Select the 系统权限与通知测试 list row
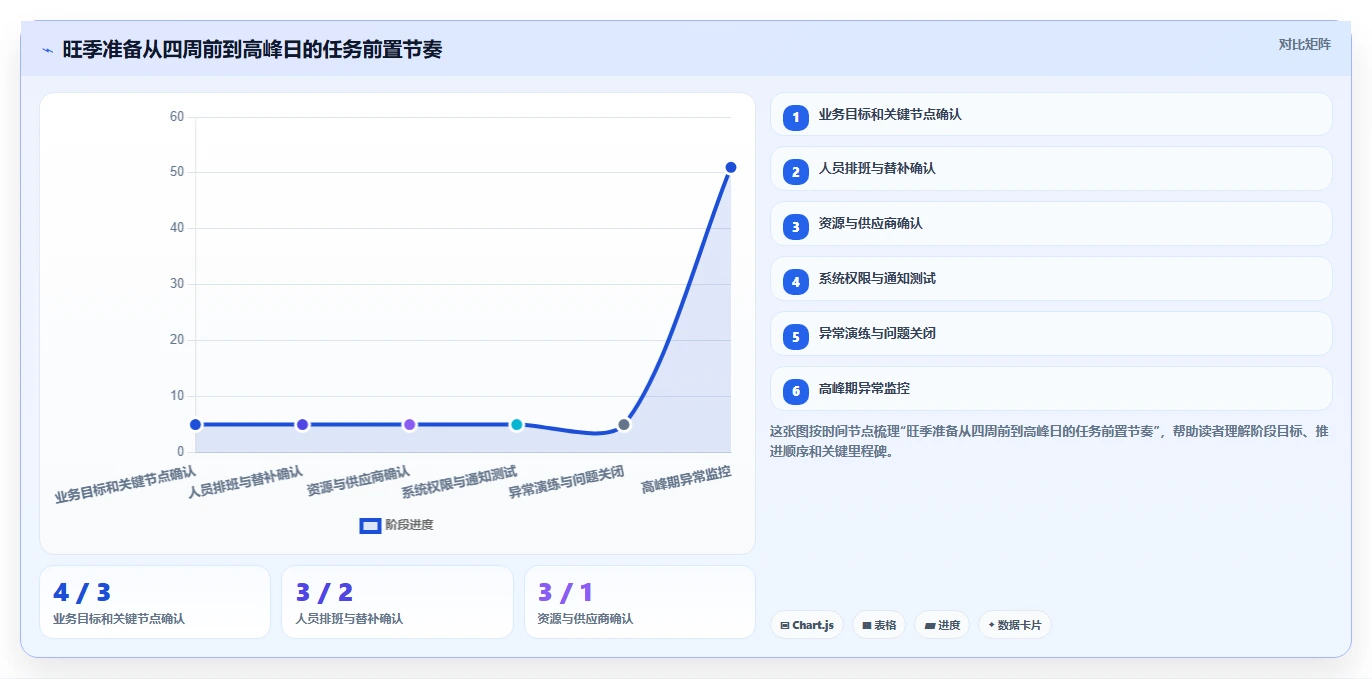This screenshot has width=1372, height=679. (1051, 279)
